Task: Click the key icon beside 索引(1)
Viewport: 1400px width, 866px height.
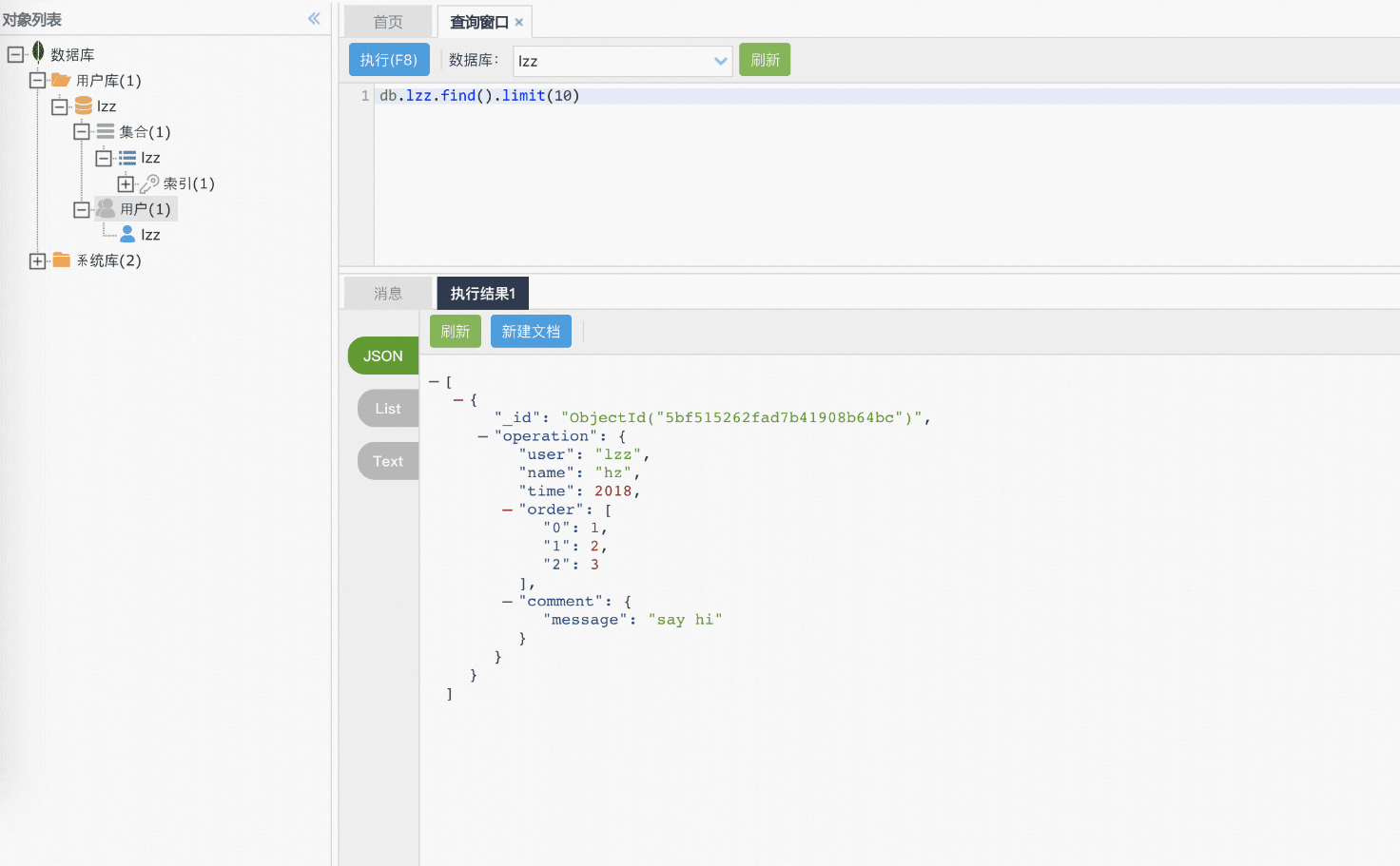Action: [149, 183]
